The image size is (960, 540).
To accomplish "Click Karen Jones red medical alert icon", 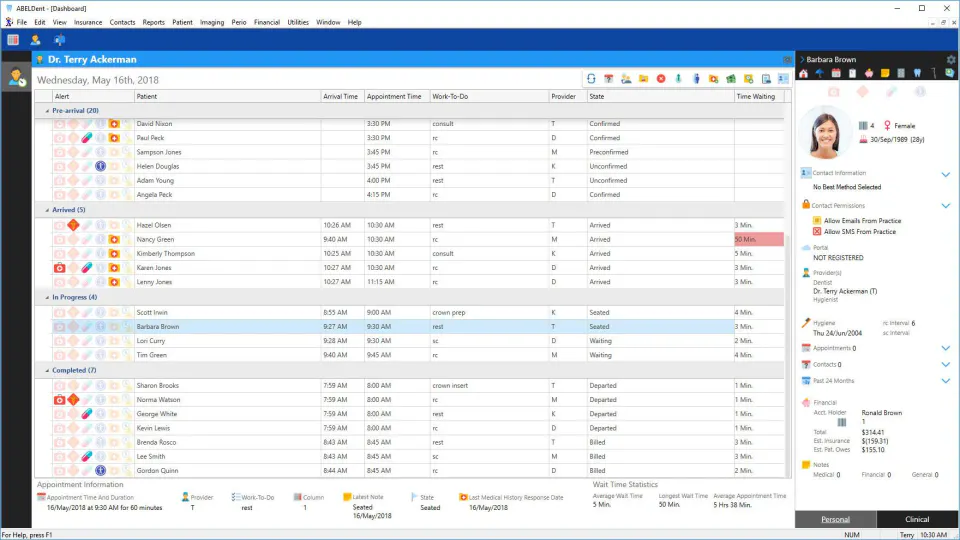I will (x=59, y=268).
